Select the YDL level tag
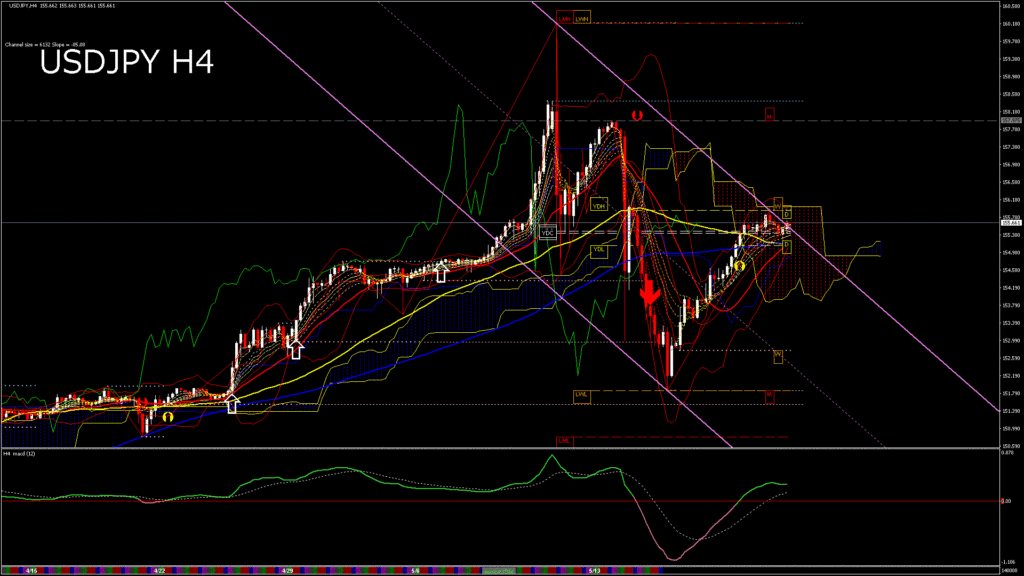Viewport: 1024px width, 576px height. (598, 250)
